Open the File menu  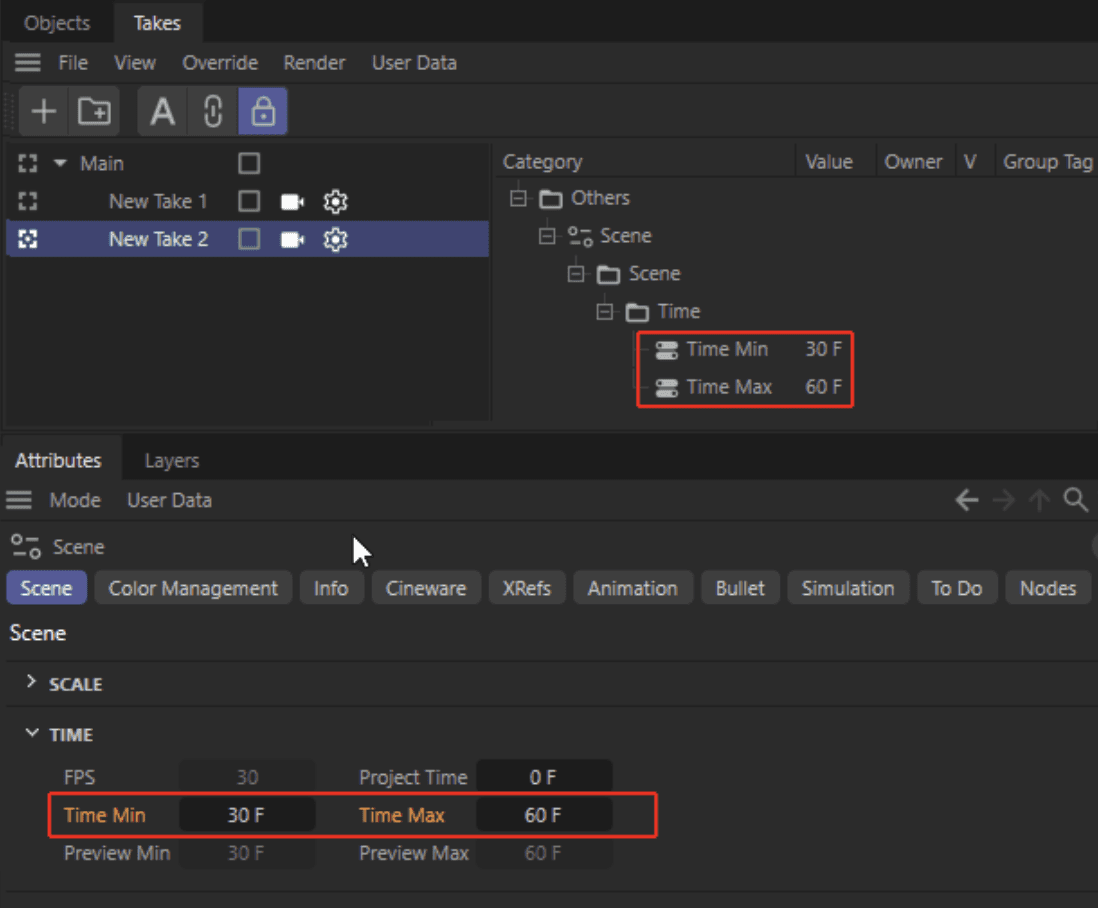[x=73, y=63]
